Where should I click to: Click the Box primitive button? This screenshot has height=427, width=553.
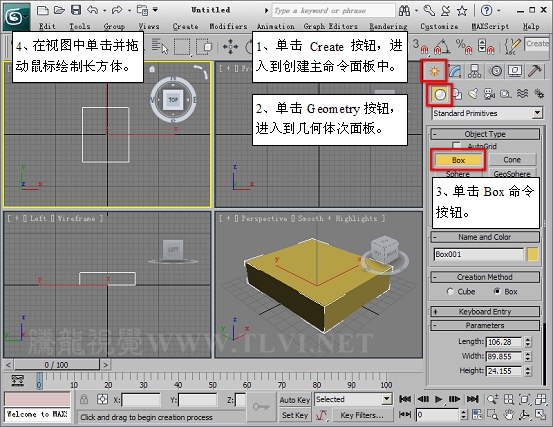click(x=458, y=160)
